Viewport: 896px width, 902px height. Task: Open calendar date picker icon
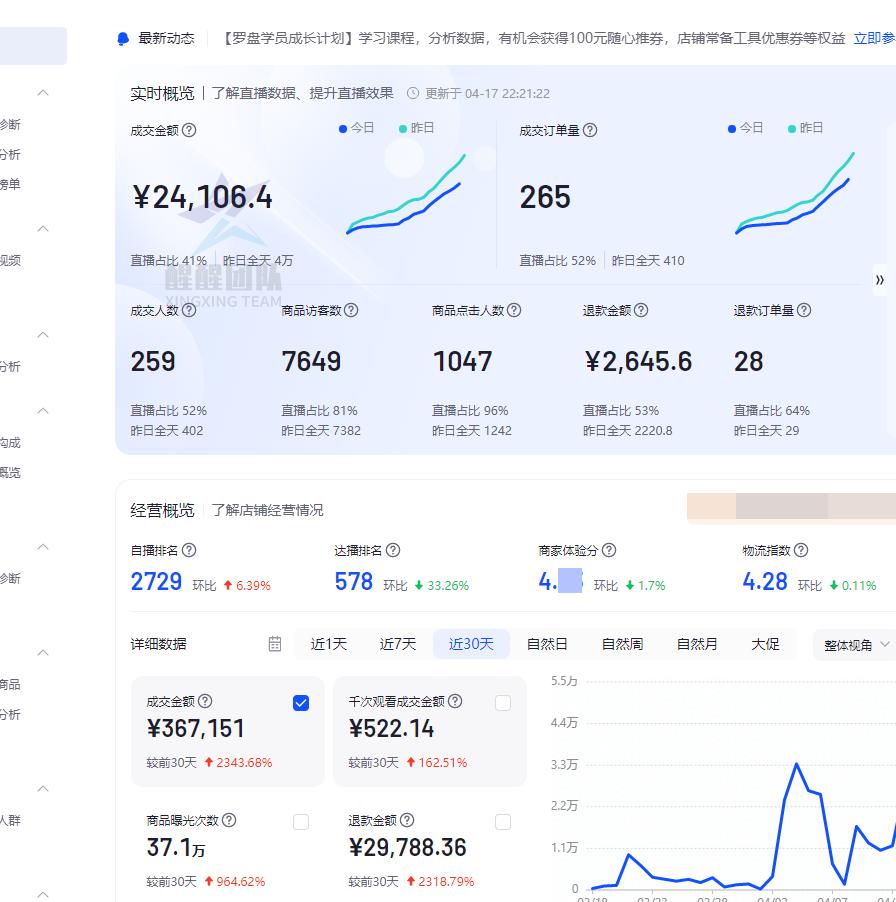point(275,644)
